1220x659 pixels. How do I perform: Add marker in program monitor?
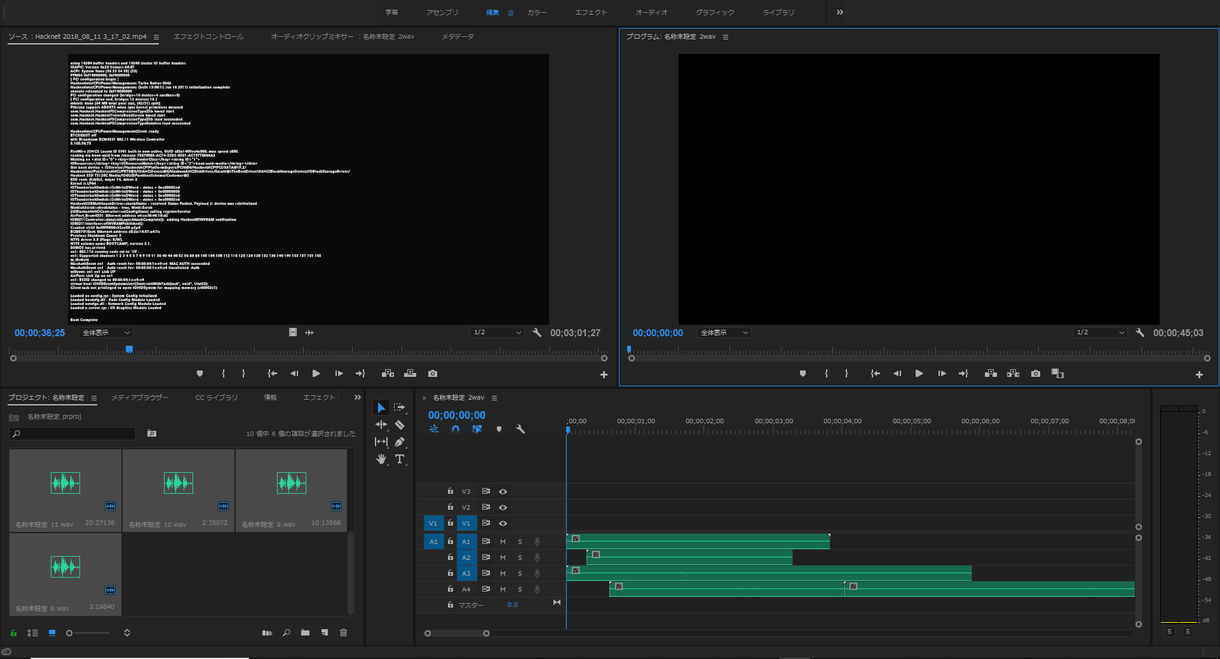point(803,373)
